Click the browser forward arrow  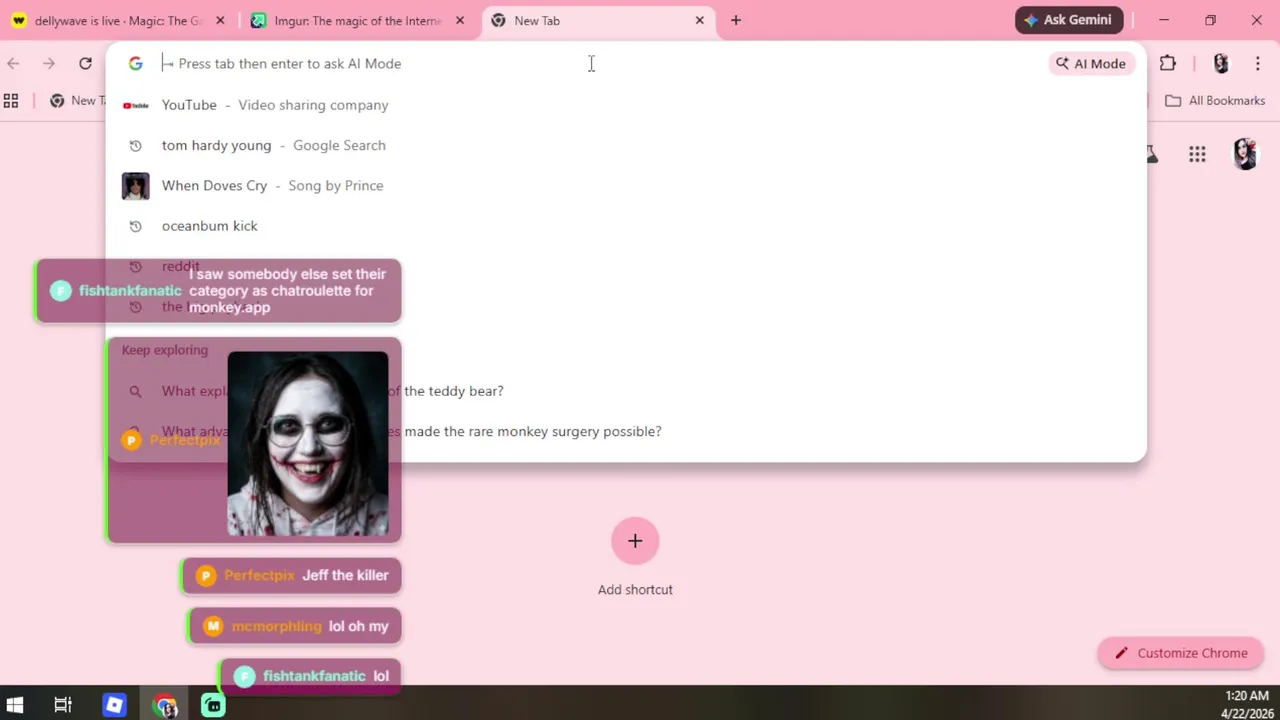point(48,63)
